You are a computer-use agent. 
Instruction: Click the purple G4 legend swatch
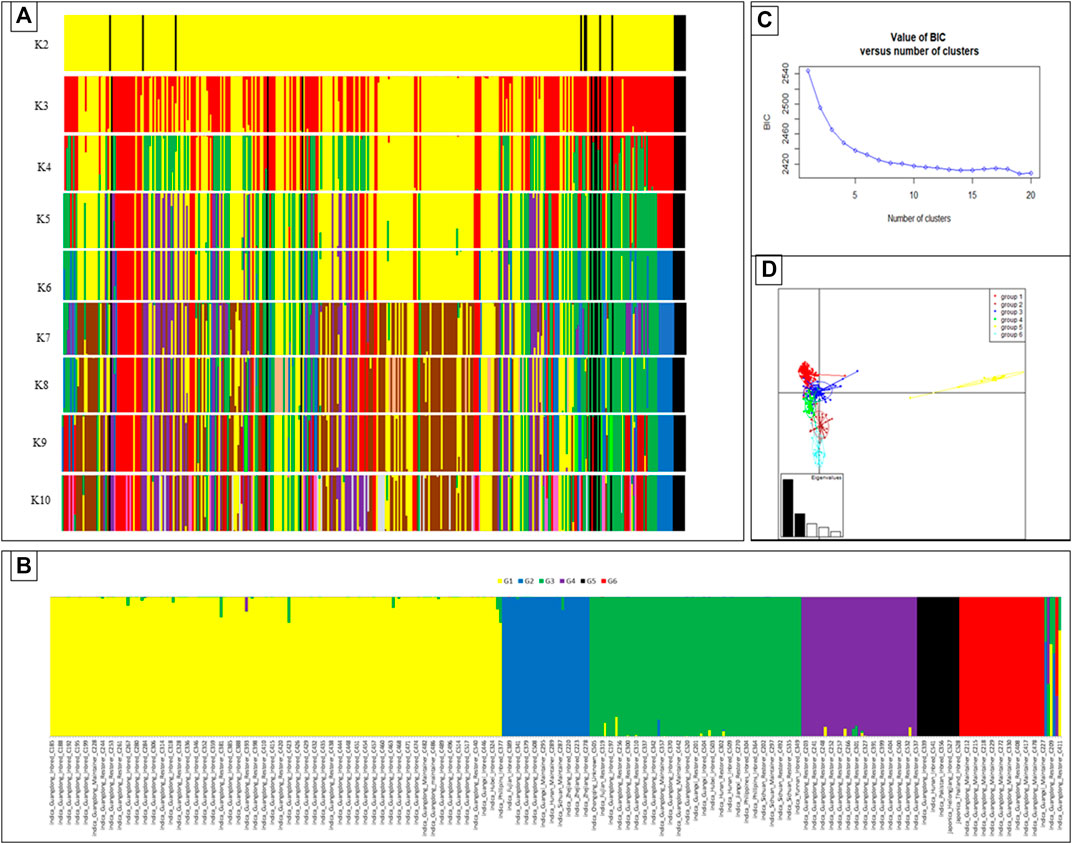pos(562,581)
